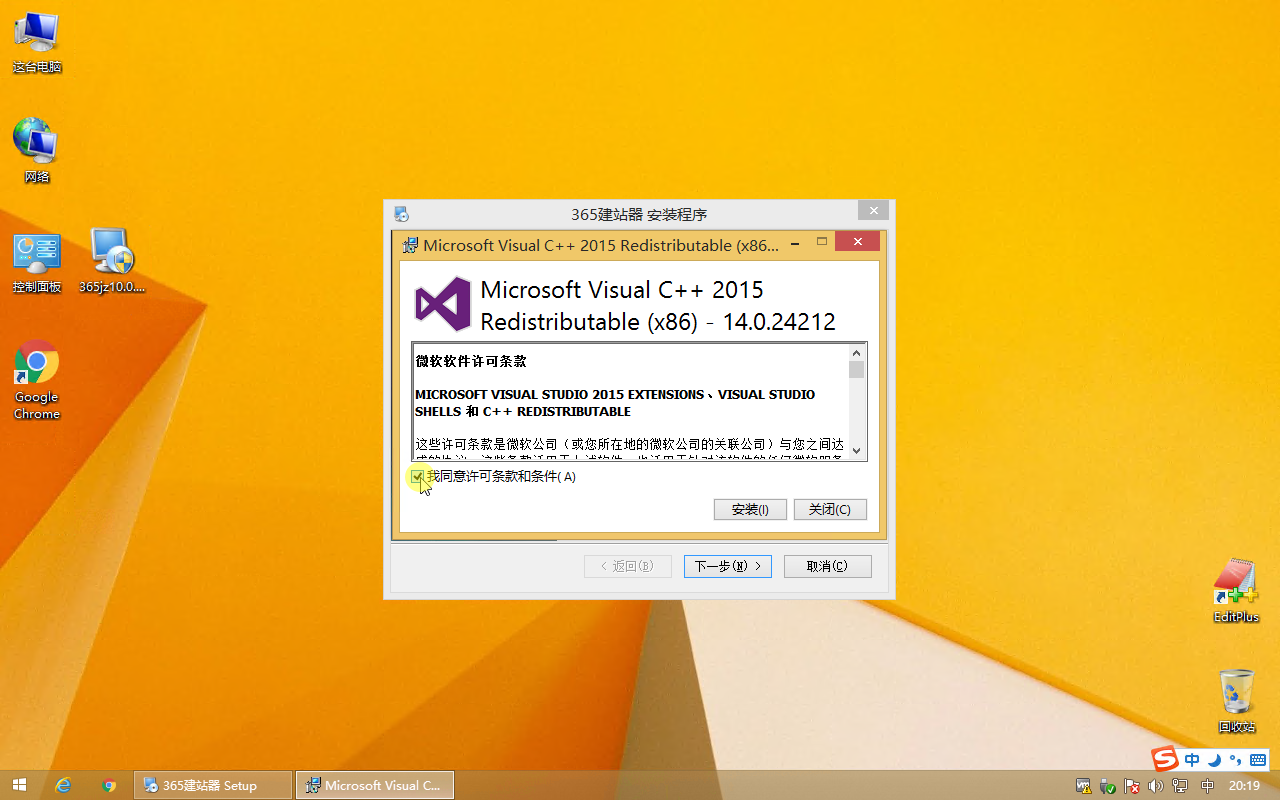Launch Internet Explorer from taskbar
The height and width of the screenshot is (800, 1280).
[64, 785]
